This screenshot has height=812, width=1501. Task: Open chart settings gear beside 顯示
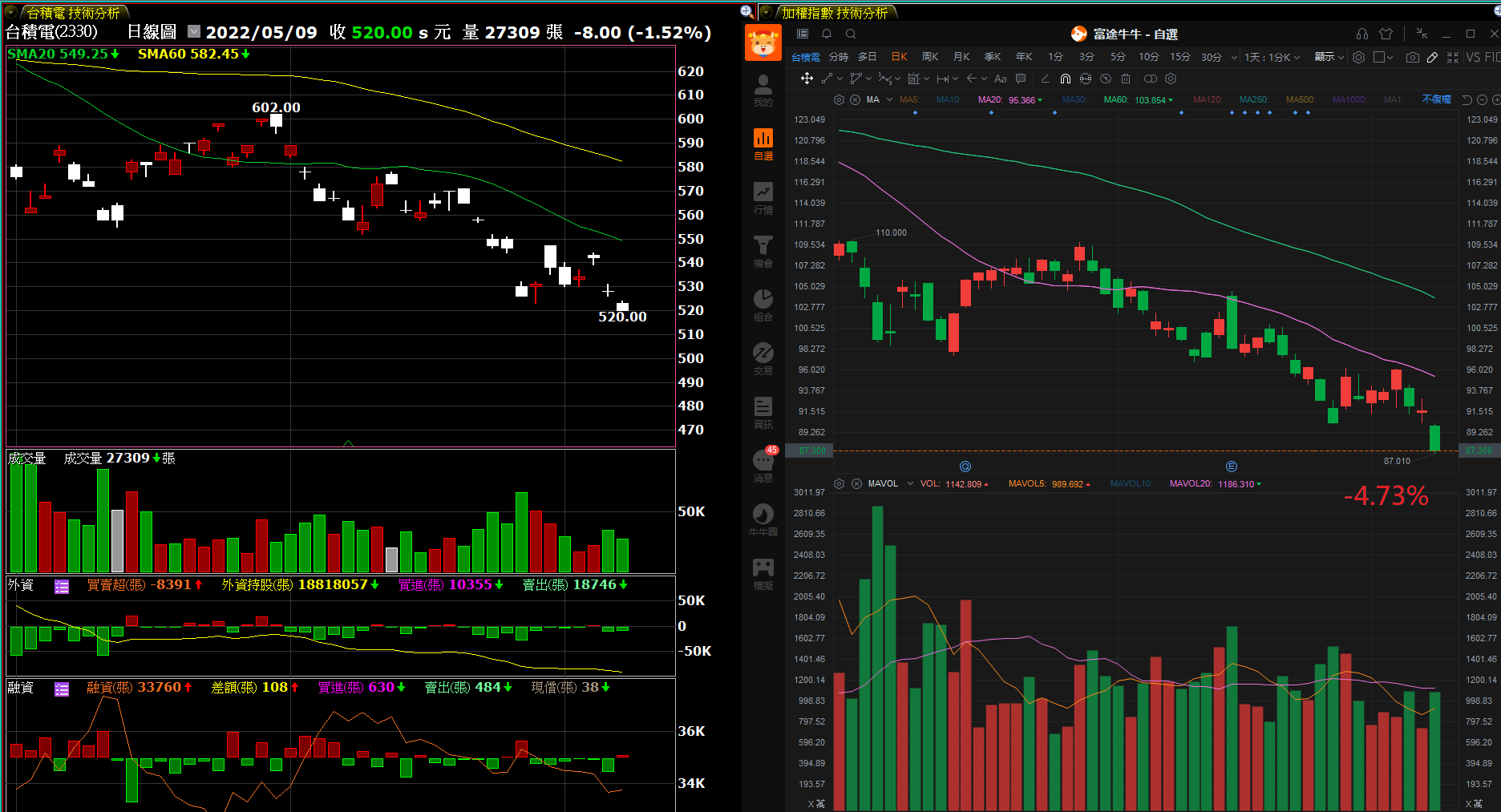point(1358,57)
